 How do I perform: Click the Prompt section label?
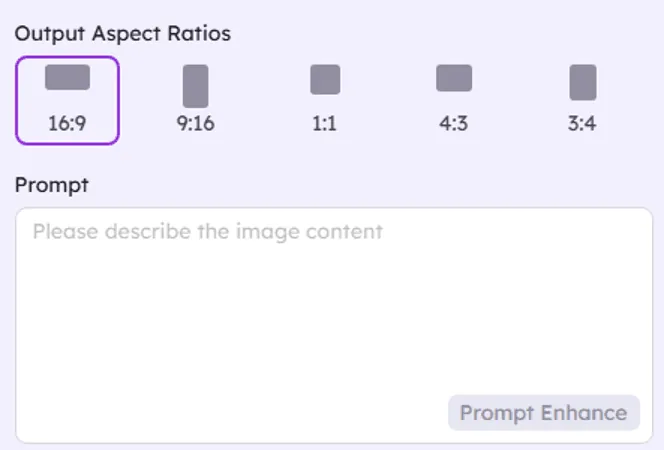tap(51, 184)
